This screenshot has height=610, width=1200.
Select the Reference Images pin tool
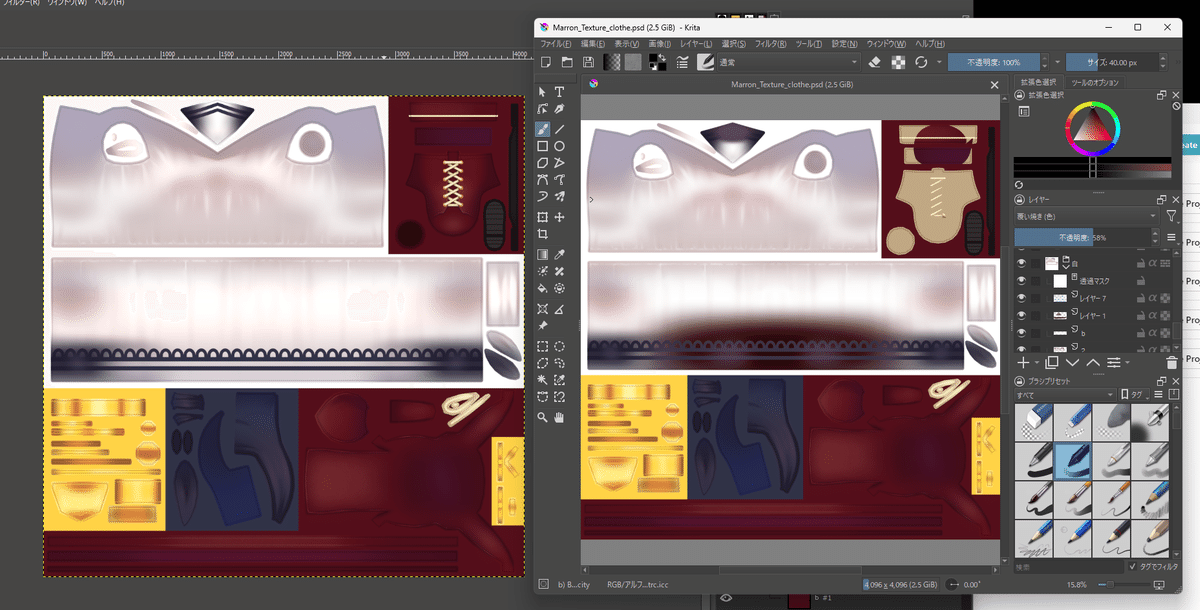[x=542, y=326]
